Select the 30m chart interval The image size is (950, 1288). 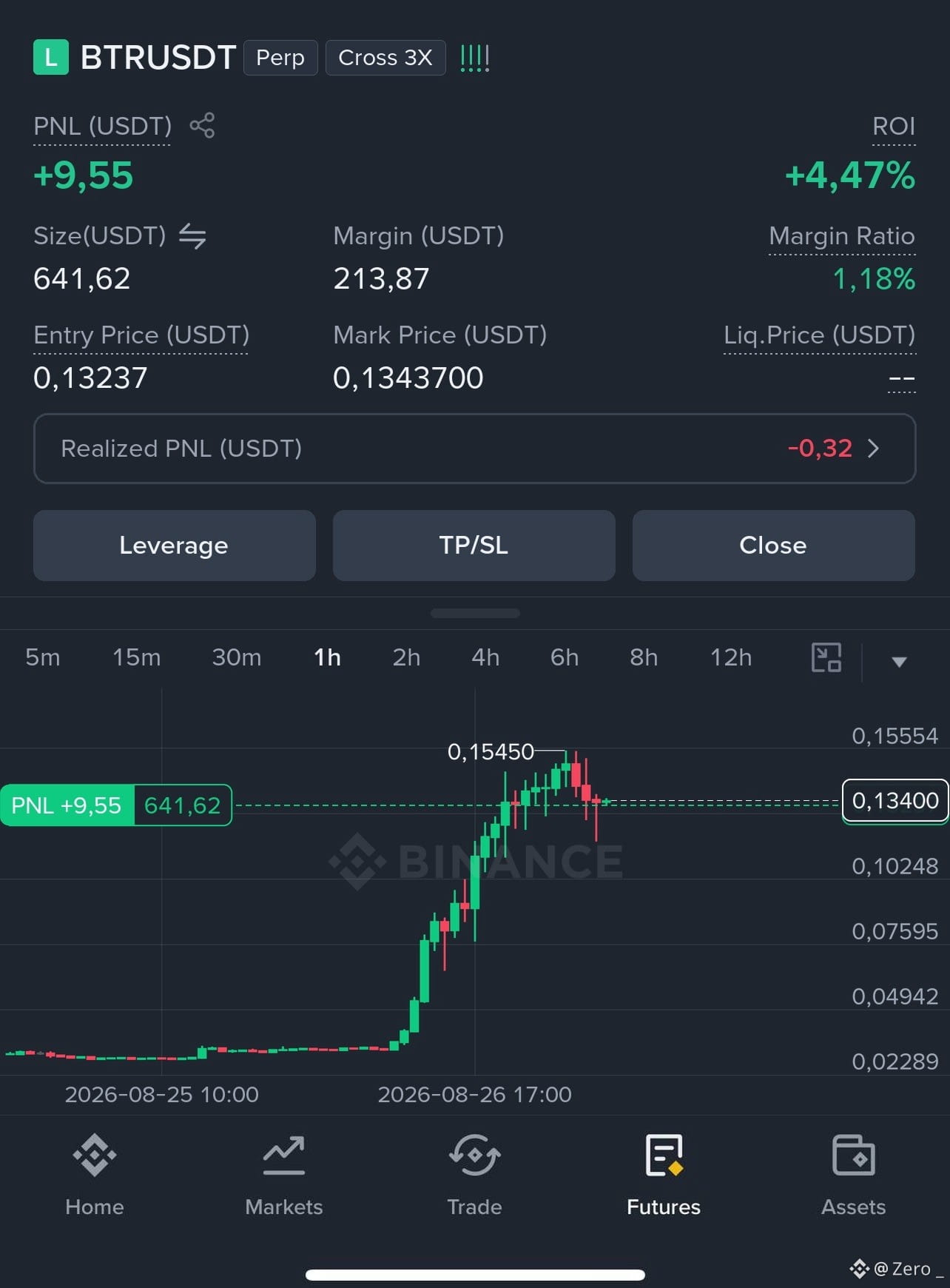[x=237, y=657]
